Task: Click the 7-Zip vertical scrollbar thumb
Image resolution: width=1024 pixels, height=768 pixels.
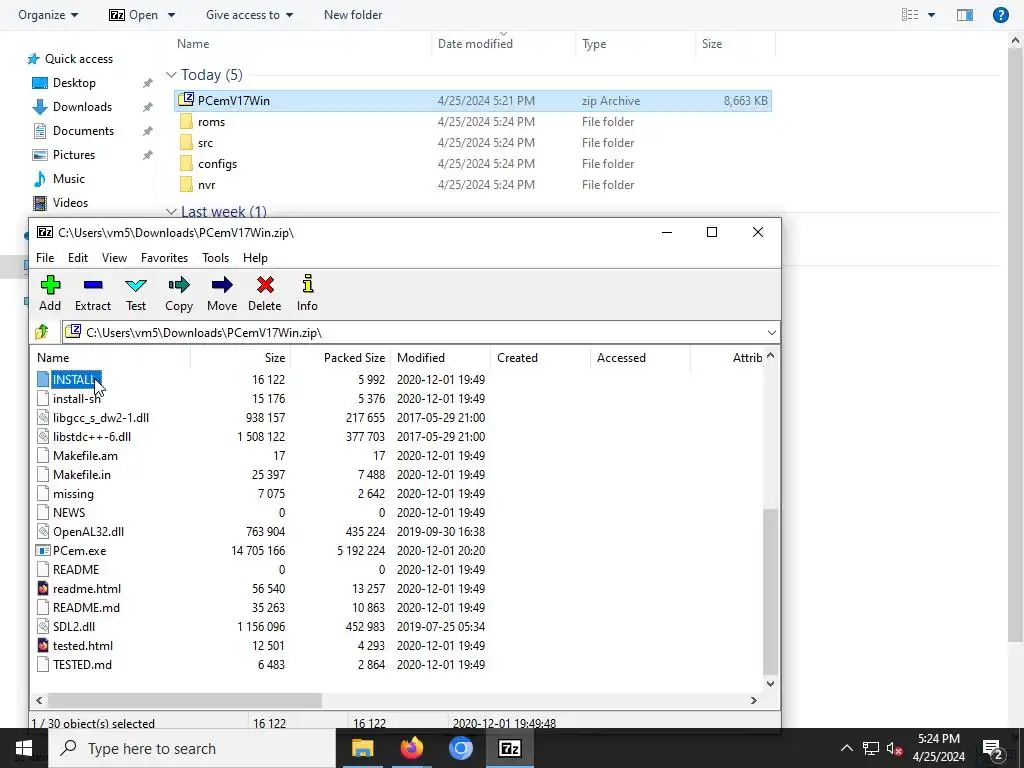Action: point(771,591)
